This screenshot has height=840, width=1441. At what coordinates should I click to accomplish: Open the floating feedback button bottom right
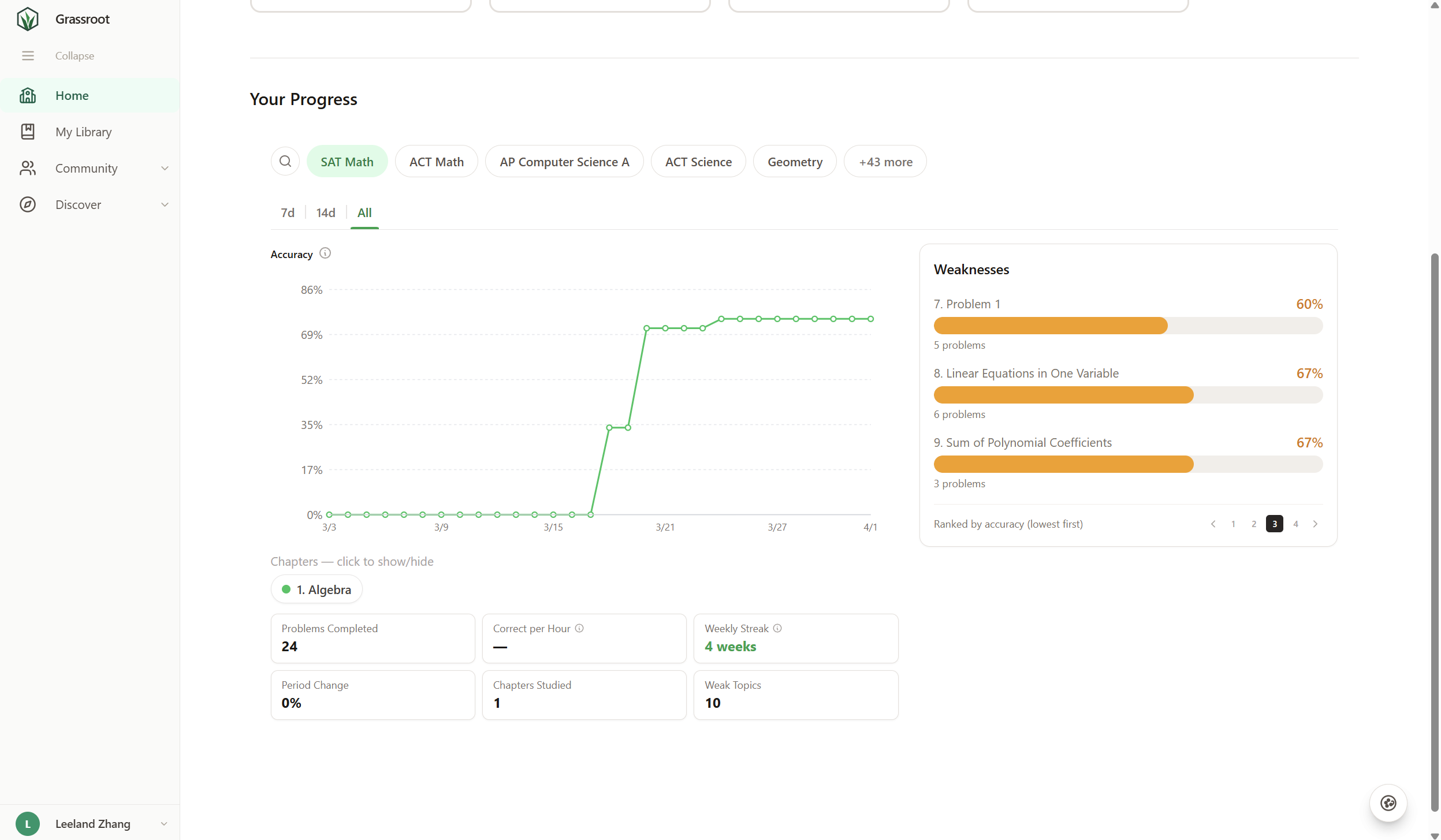tap(1387, 802)
